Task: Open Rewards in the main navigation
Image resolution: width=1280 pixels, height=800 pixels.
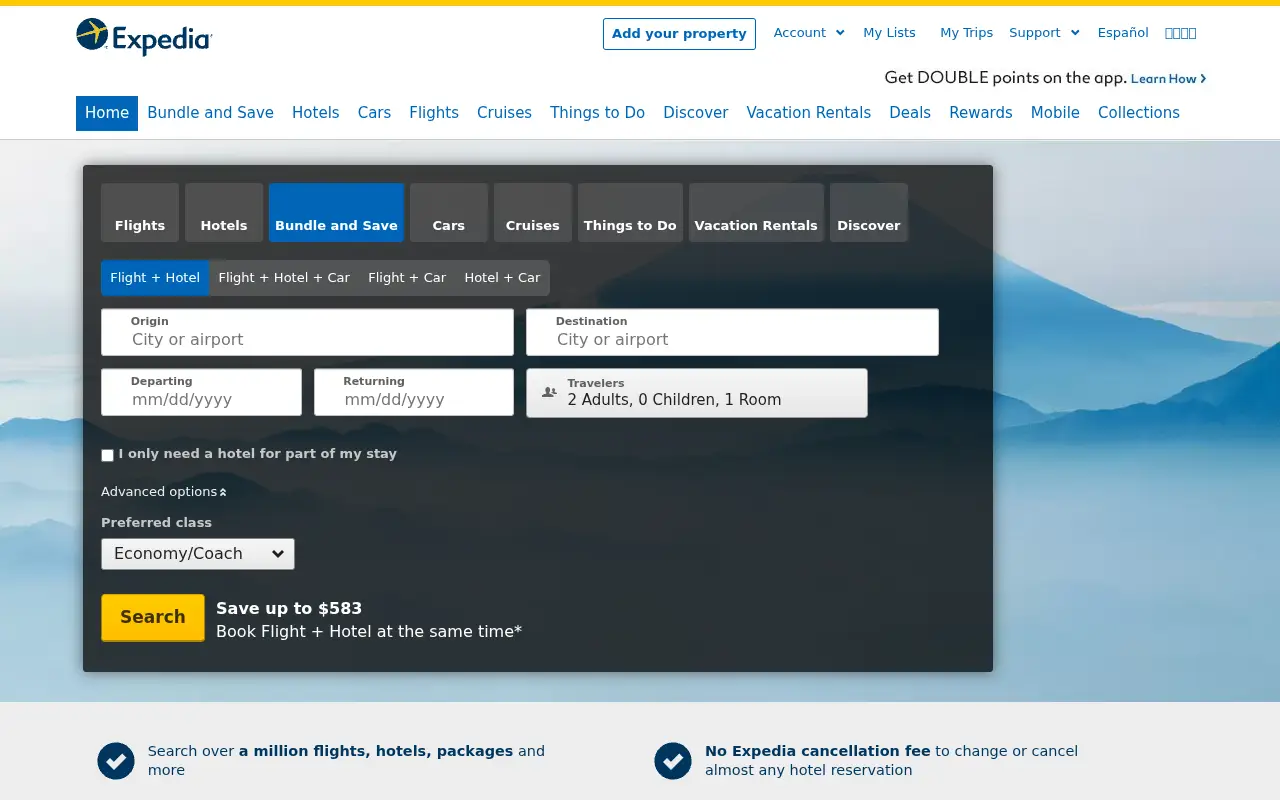Action: (x=981, y=113)
